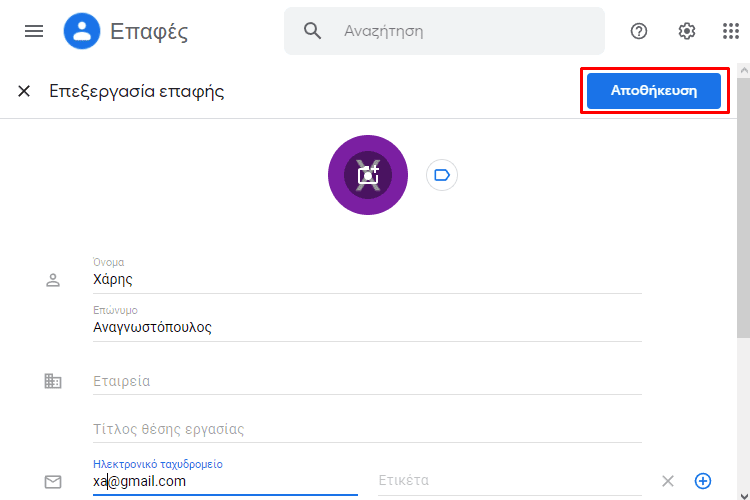Click the email Ετικέτα label field
The width and height of the screenshot is (750, 500).
click(509, 481)
